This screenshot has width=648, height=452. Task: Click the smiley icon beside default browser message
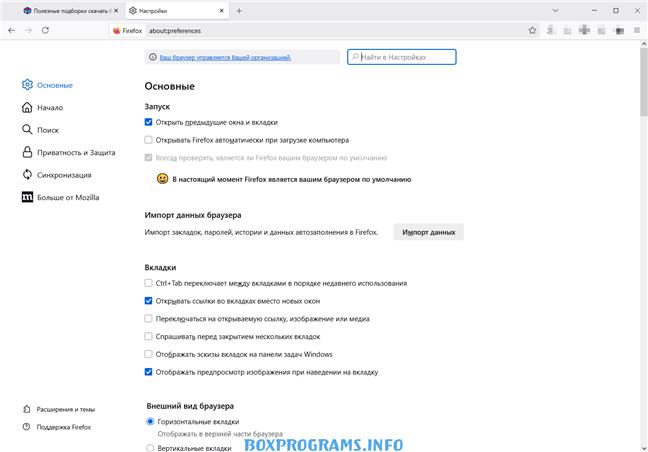162,178
